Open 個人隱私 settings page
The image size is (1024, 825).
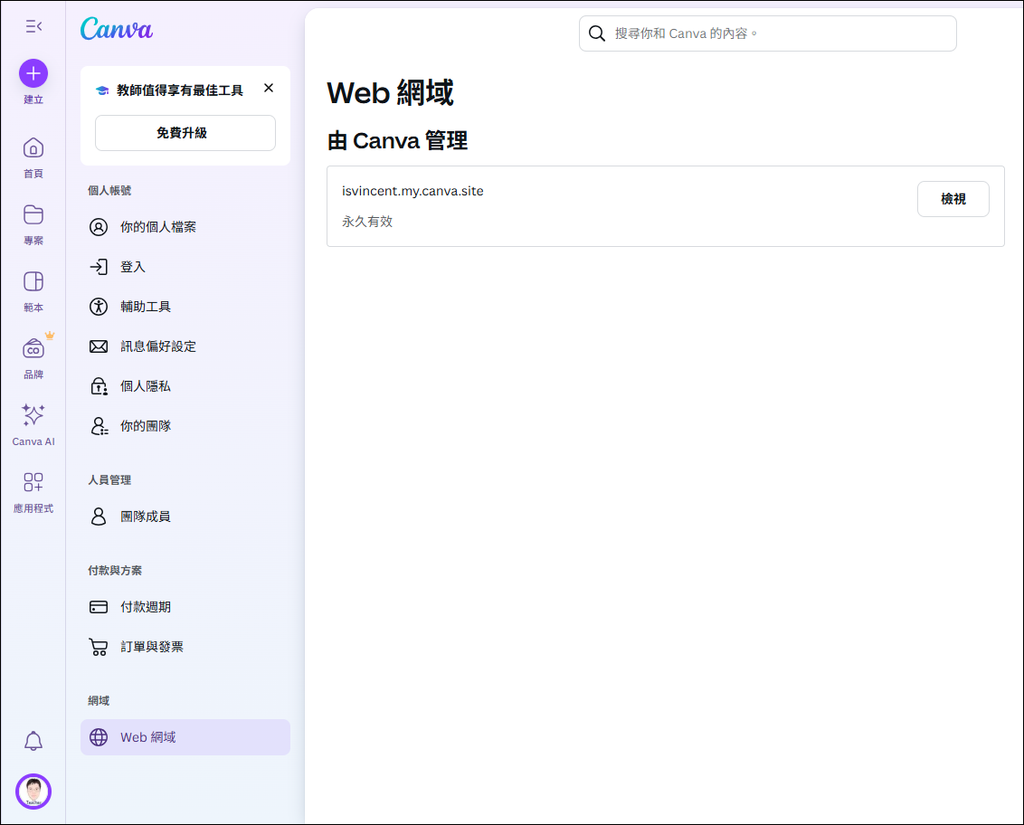185,386
